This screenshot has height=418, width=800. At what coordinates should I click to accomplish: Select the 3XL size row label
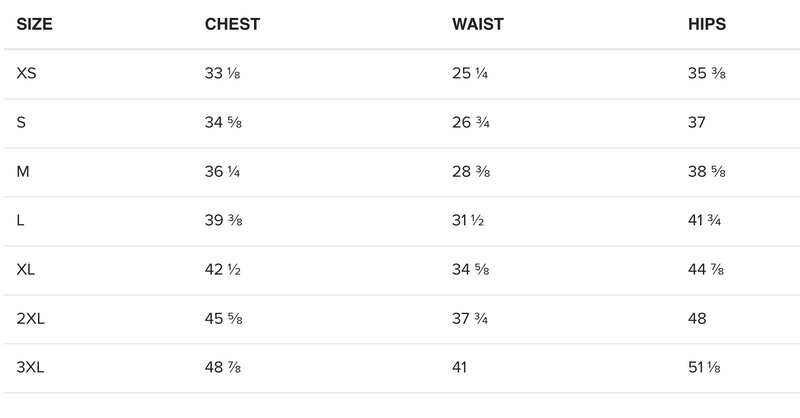tap(32, 368)
